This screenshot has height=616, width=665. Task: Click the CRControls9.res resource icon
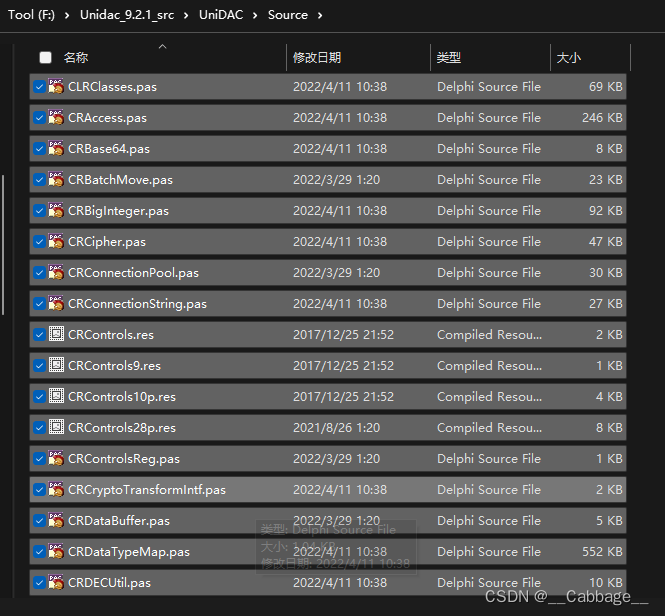56,365
